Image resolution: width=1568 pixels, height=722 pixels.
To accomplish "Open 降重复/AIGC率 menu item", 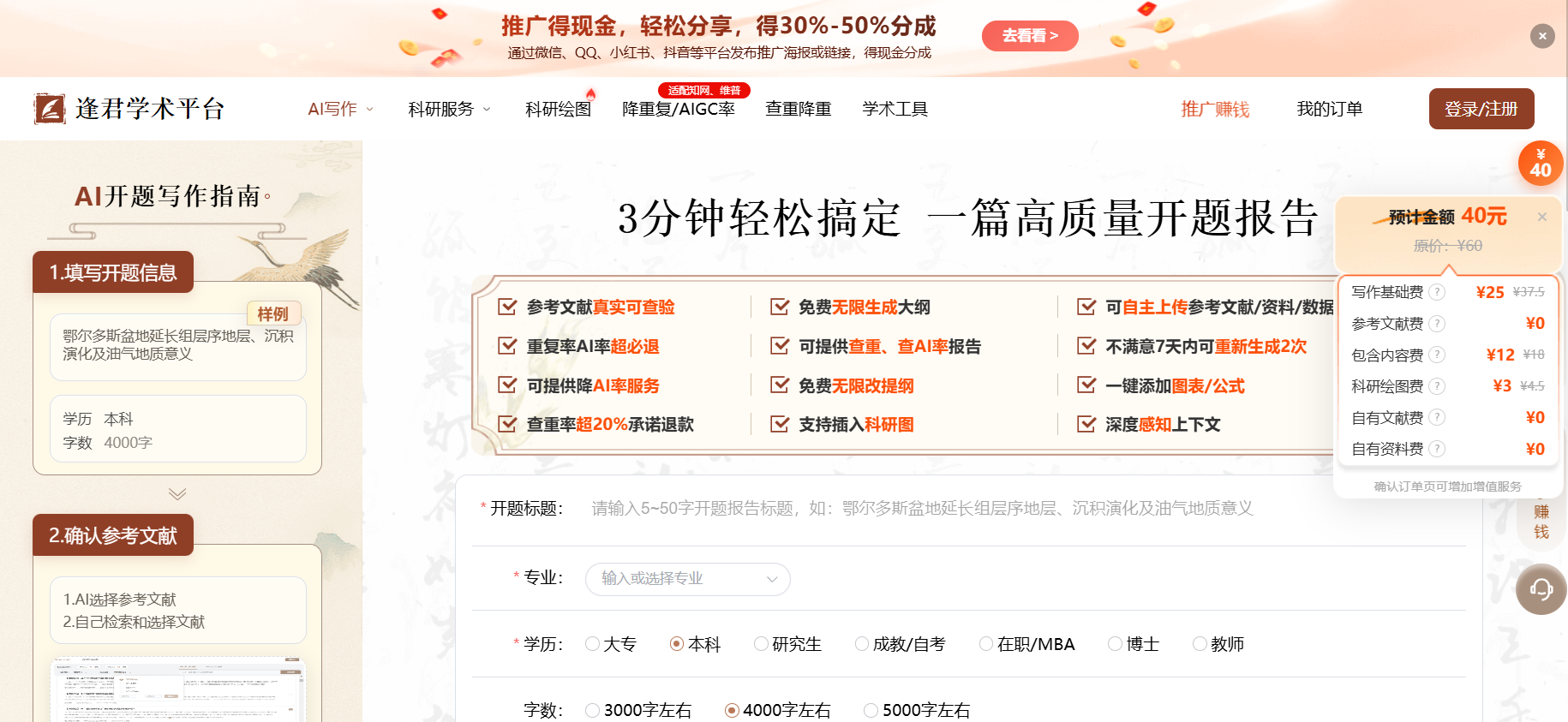I will pyautogui.click(x=679, y=109).
